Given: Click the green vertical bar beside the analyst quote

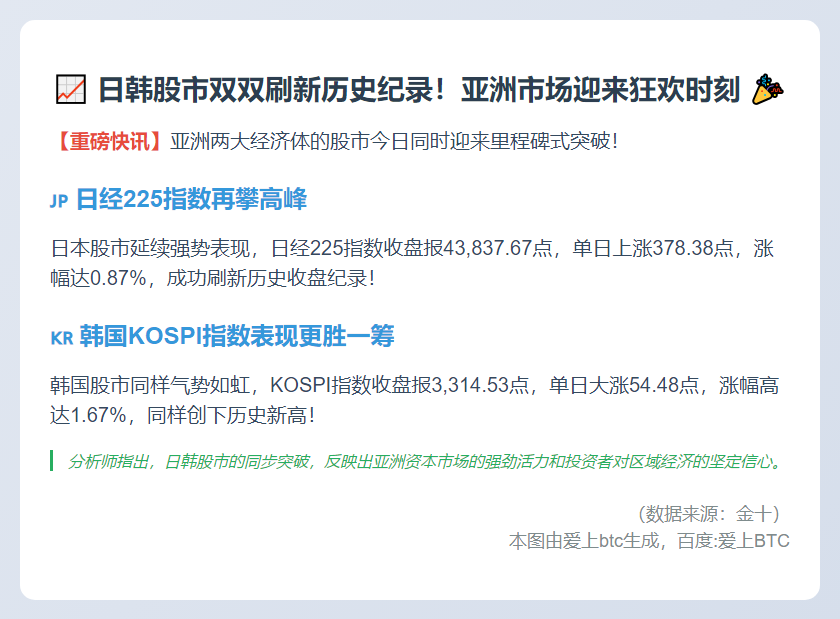Looking at the screenshot, I should click(52, 461).
